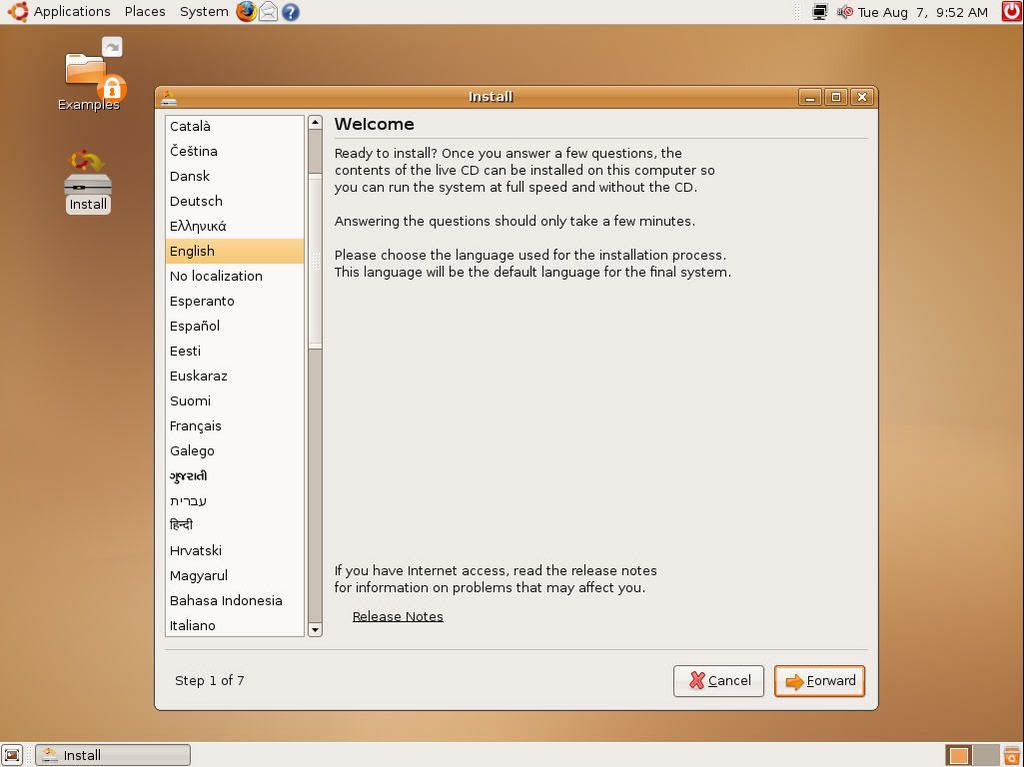
Task: Open the blue Help icon in top panel
Action: point(291,12)
